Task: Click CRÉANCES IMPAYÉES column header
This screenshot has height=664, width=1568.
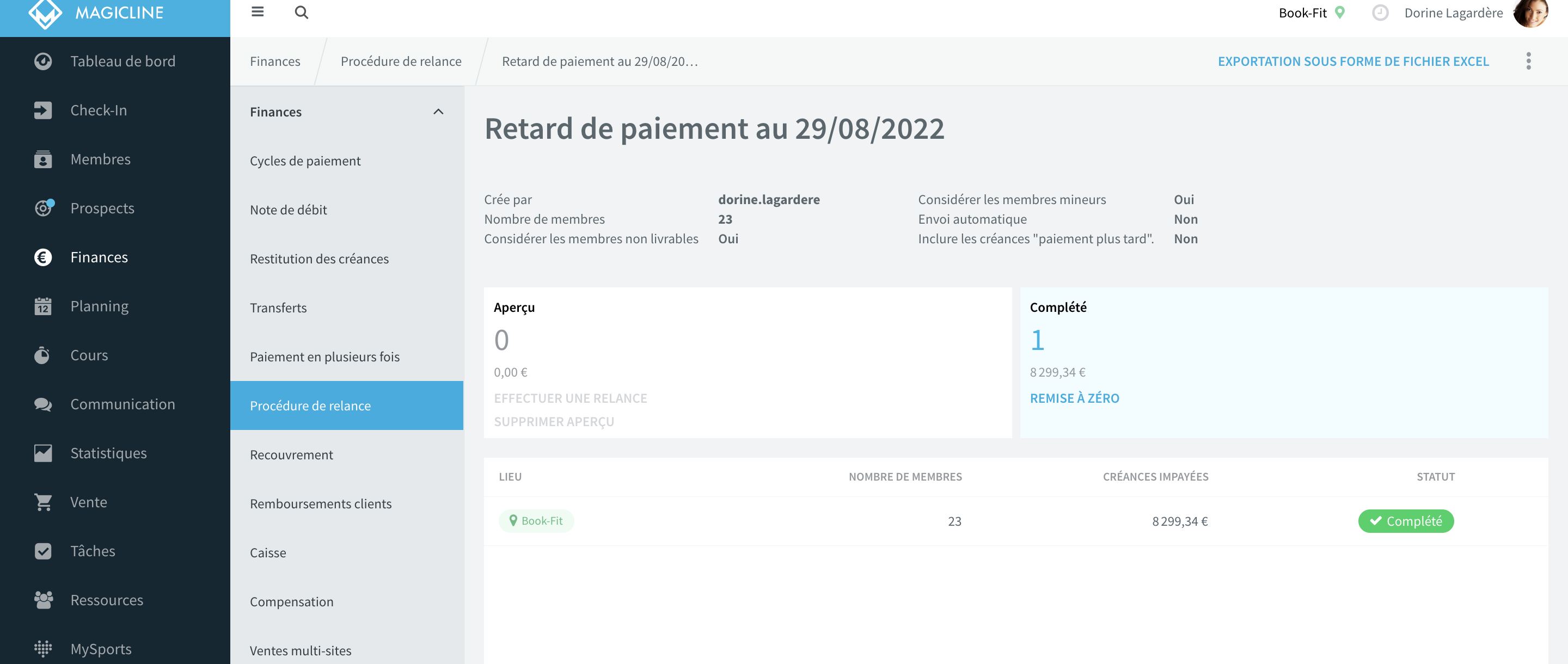Action: click(x=1155, y=477)
